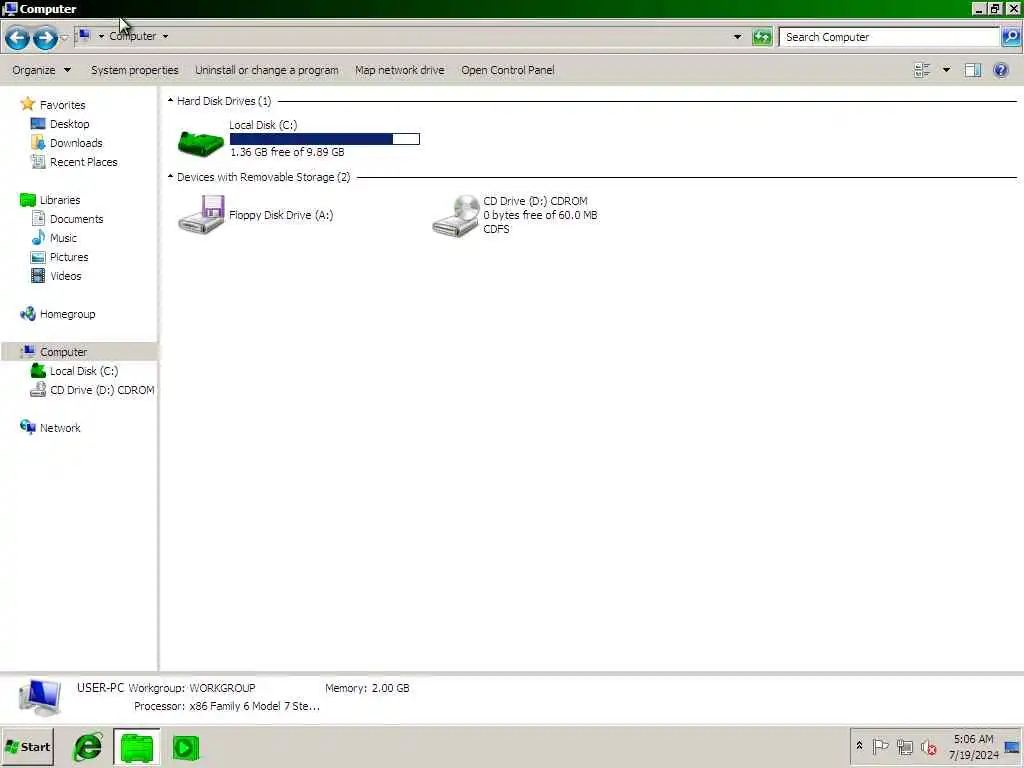
Task: Open the recent pages dropdown beside Forward
Action: [64, 38]
